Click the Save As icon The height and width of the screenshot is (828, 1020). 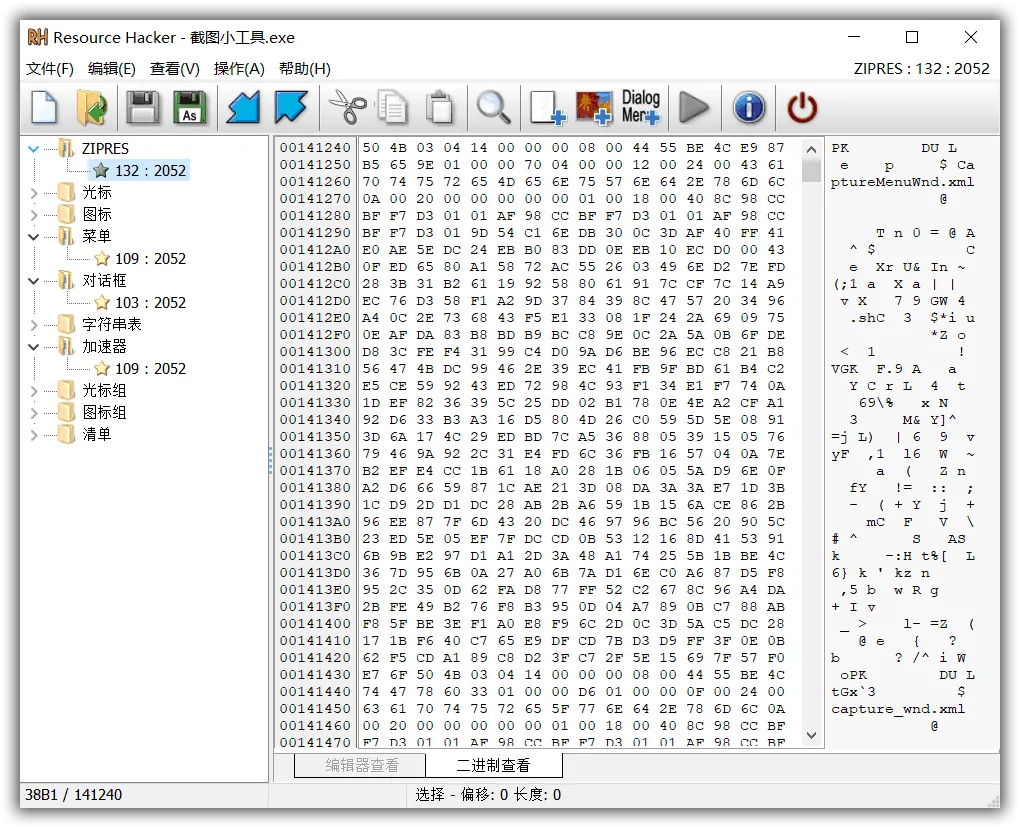(x=190, y=108)
